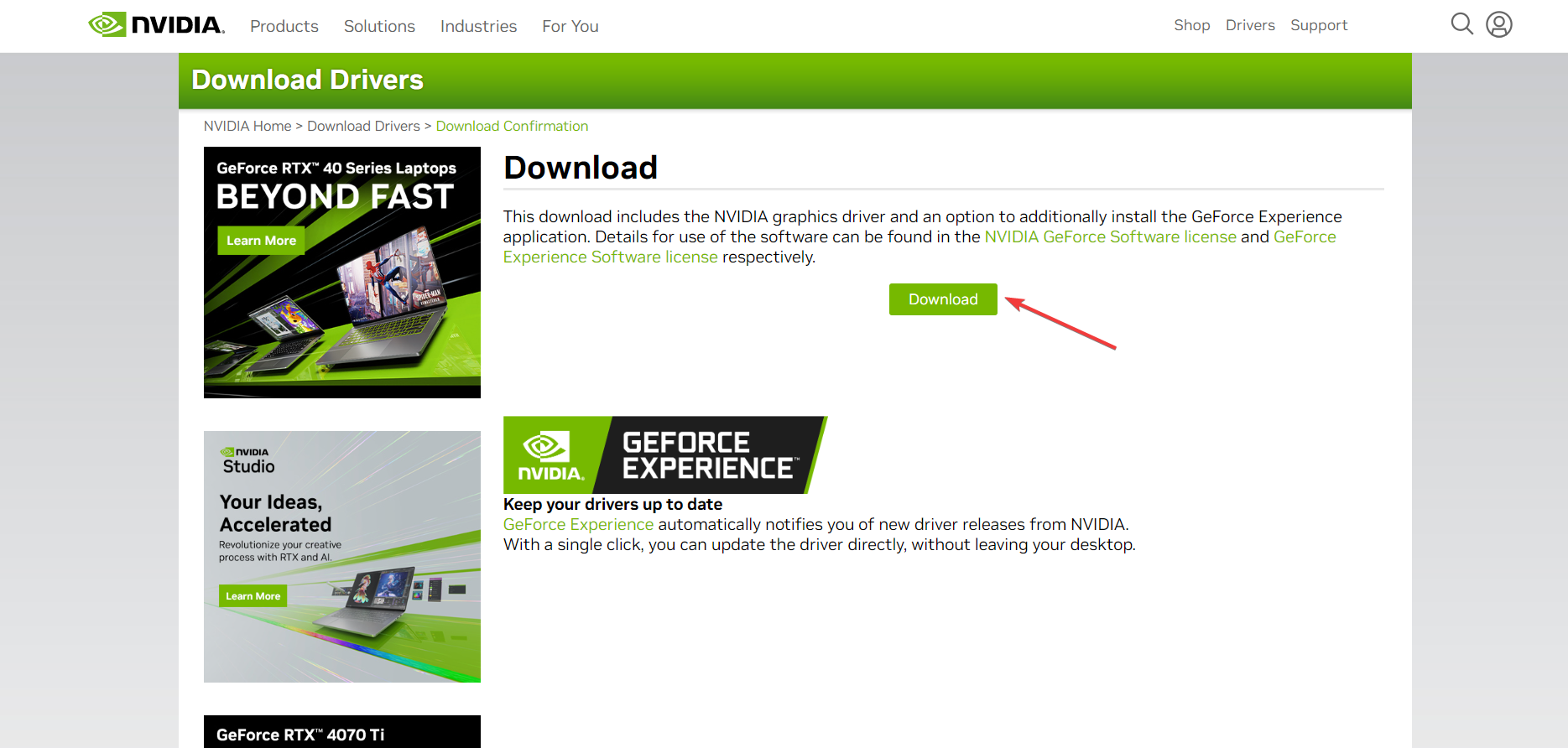
Task: Open Drivers link in header
Action: coord(1250,25)
